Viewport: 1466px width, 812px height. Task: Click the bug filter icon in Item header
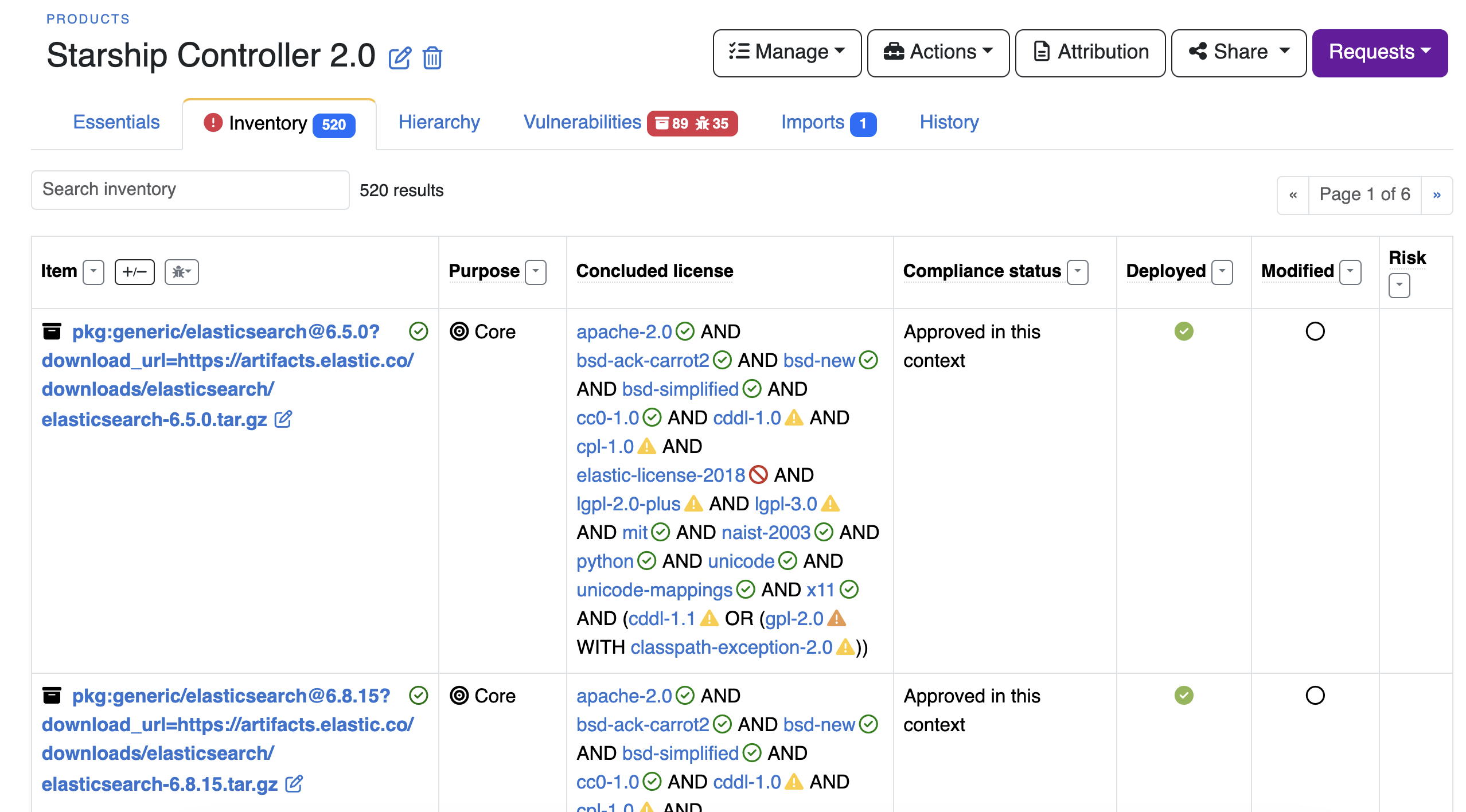pyautogui.click(x=181, y=272)
